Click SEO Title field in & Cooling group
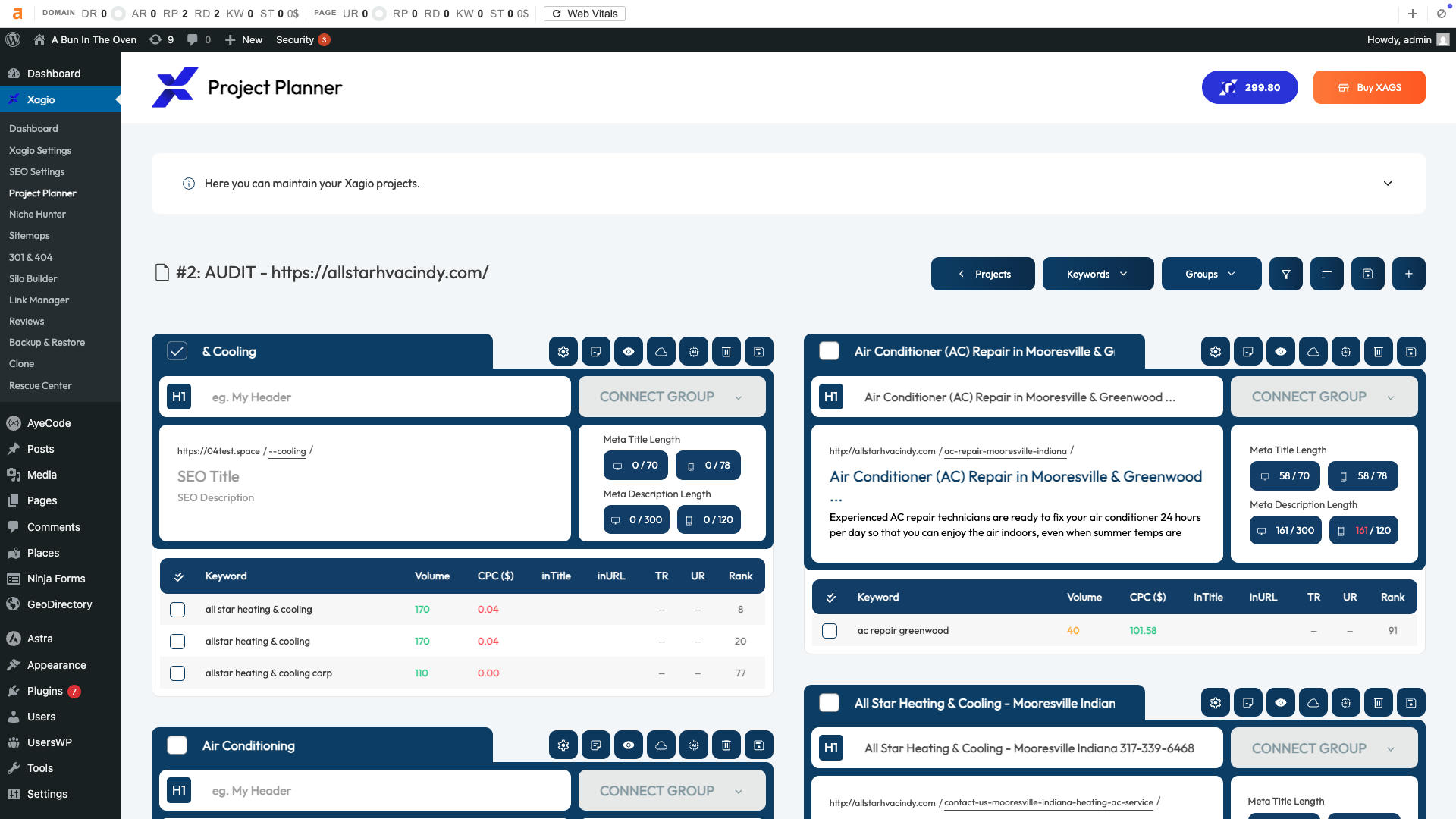The height and width of the screenshot is (819, 1456). pyautogui.click(x=209, y=476)
